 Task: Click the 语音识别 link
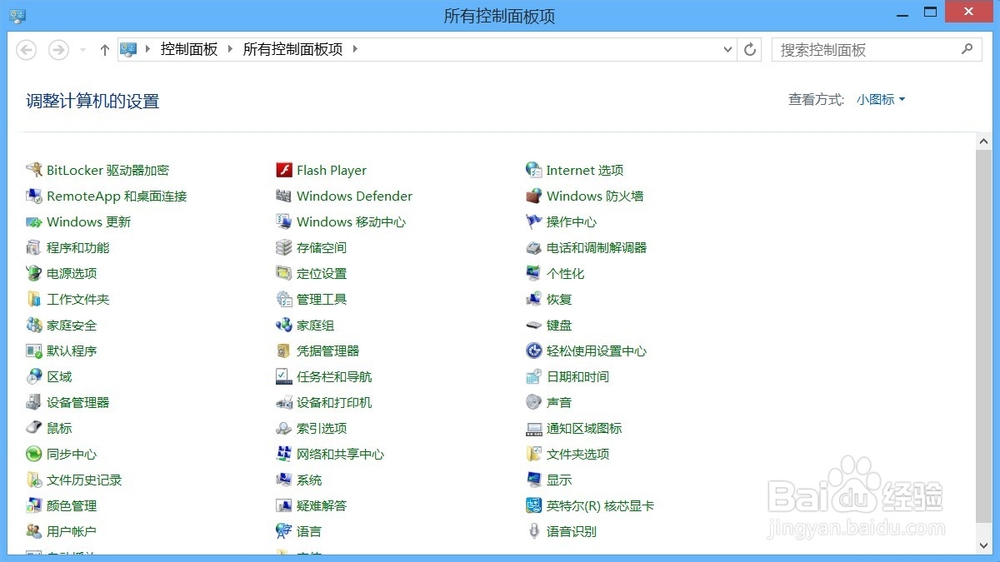(x=571, y=531)
